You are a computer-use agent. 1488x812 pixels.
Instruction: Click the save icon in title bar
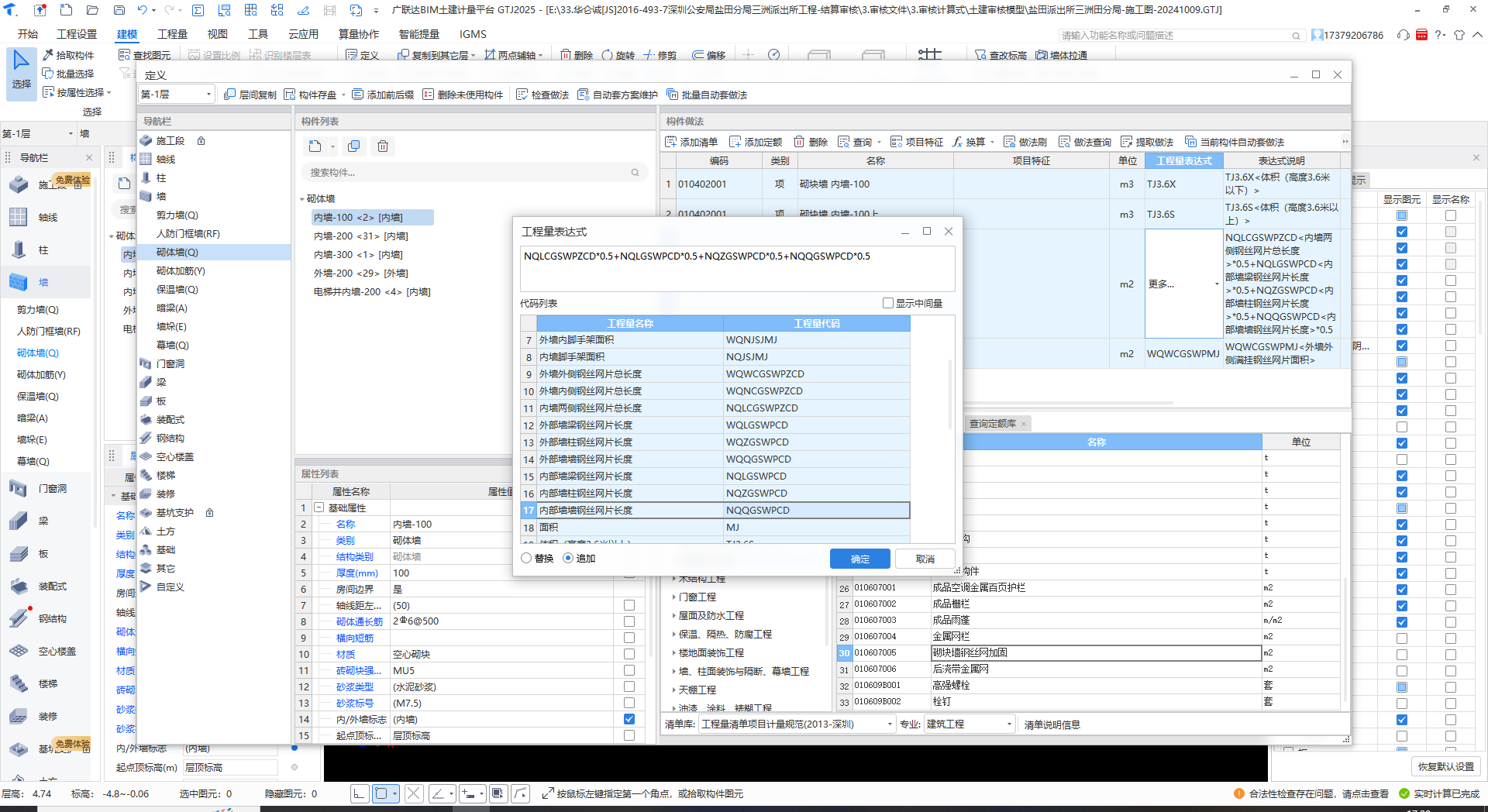119,10
